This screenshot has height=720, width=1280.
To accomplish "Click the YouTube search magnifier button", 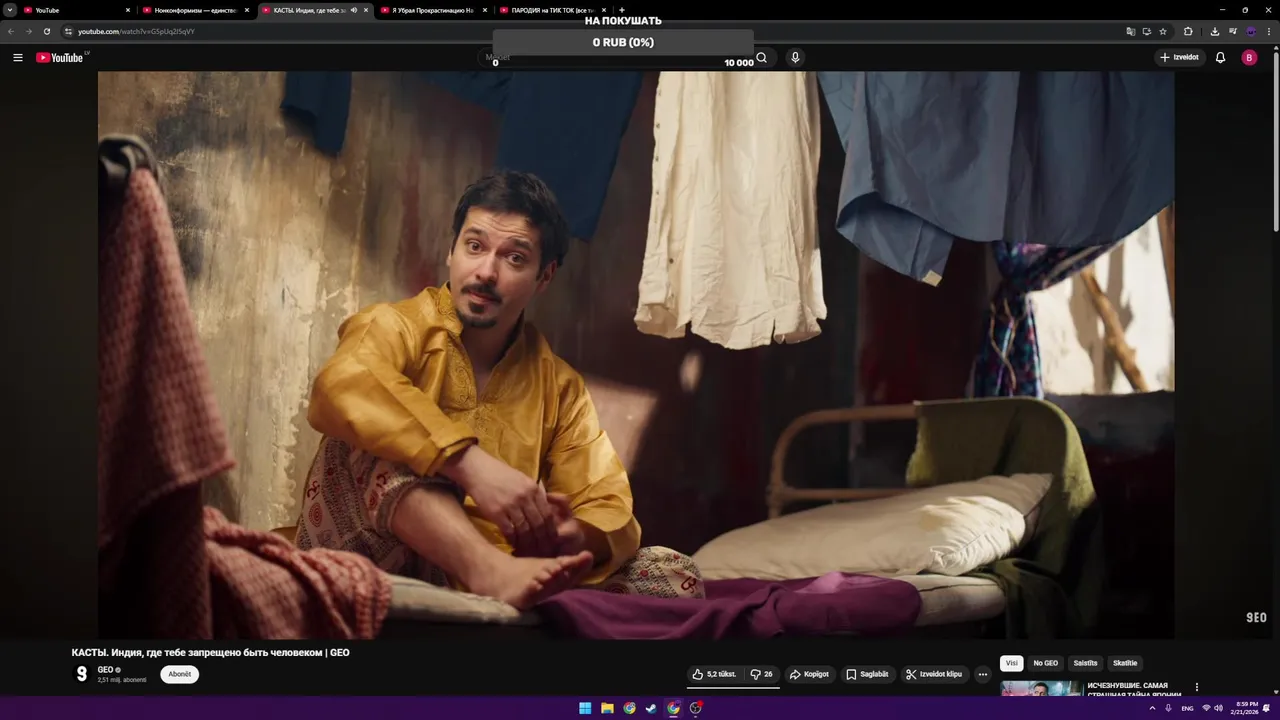I will click(762, 58).
